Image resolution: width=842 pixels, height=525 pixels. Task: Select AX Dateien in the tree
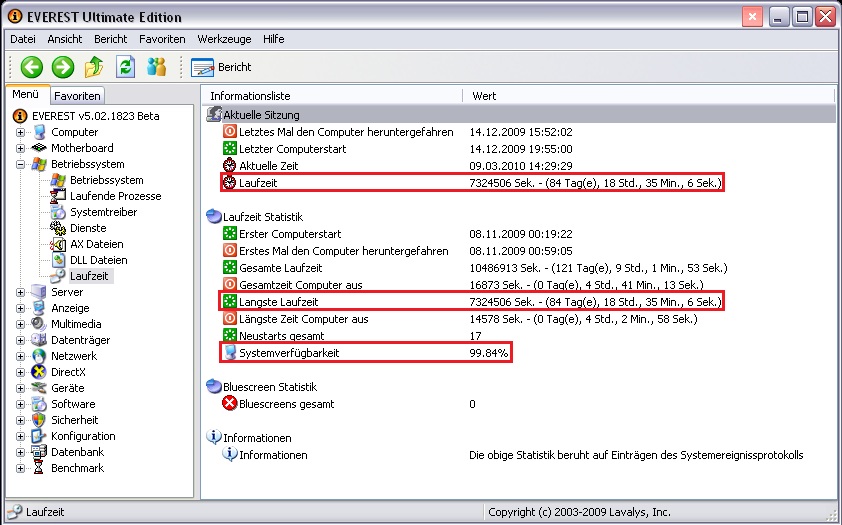97,244
